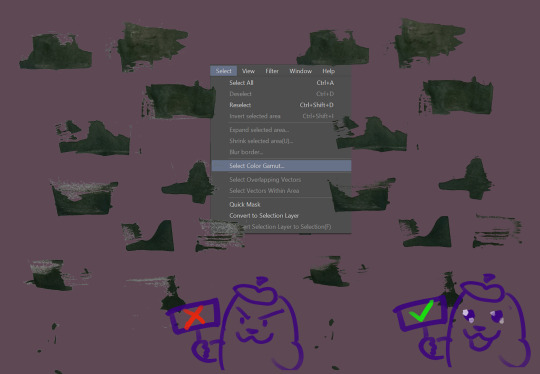This screenshot has height=374, width=540.
Task: Click Invert selected area entry
Action: tap(281, 116)
